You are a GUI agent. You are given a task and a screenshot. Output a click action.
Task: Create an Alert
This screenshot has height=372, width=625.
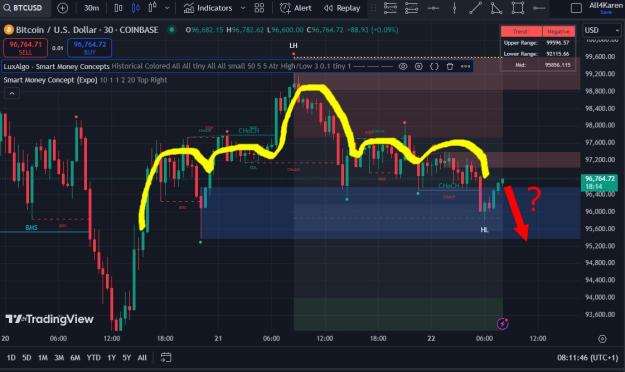pyautogui.click(x=296, y=8)
